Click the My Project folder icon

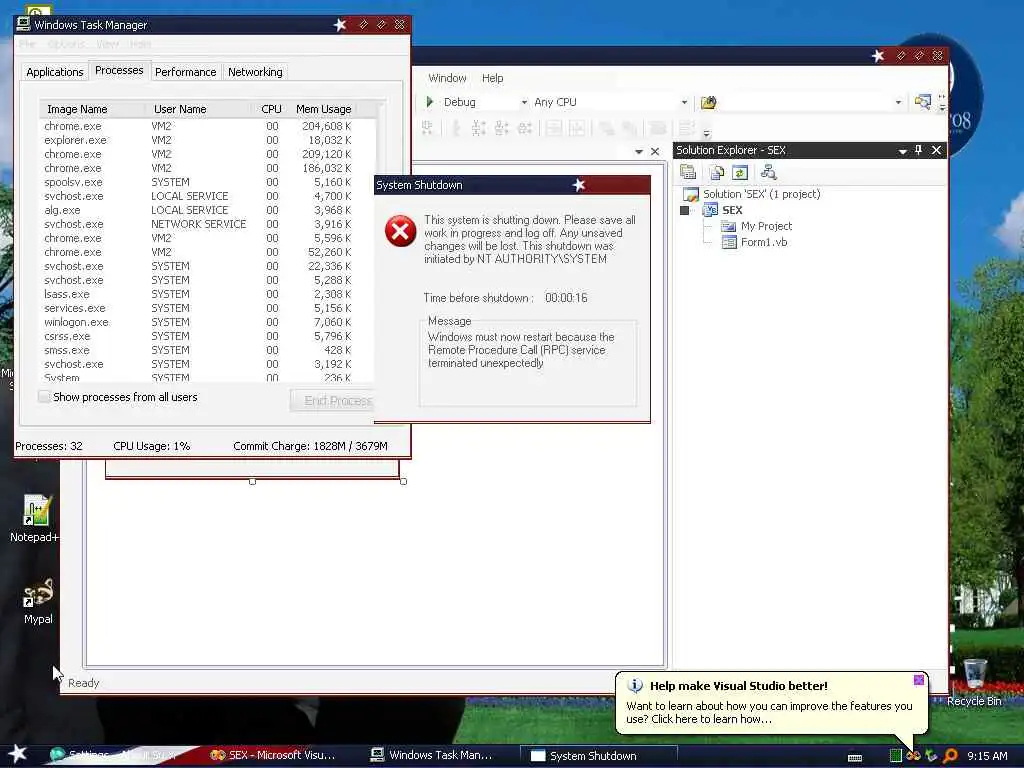(728, 226)
